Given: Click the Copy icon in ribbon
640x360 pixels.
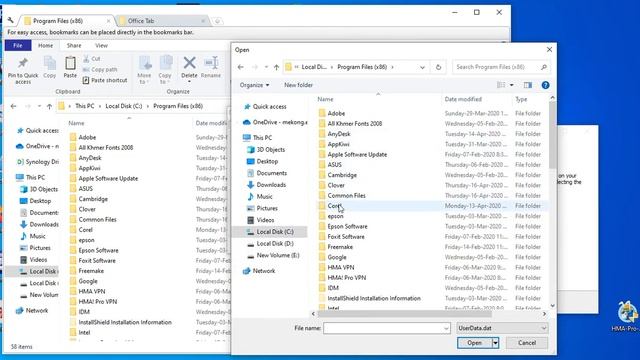Looking at the screenshot, I should 50,63.
